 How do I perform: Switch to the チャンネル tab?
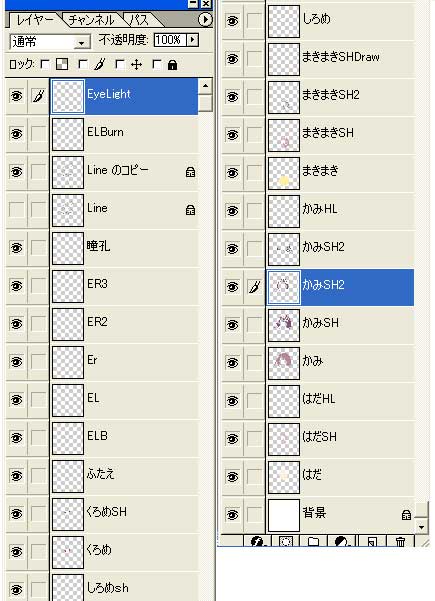91,20
